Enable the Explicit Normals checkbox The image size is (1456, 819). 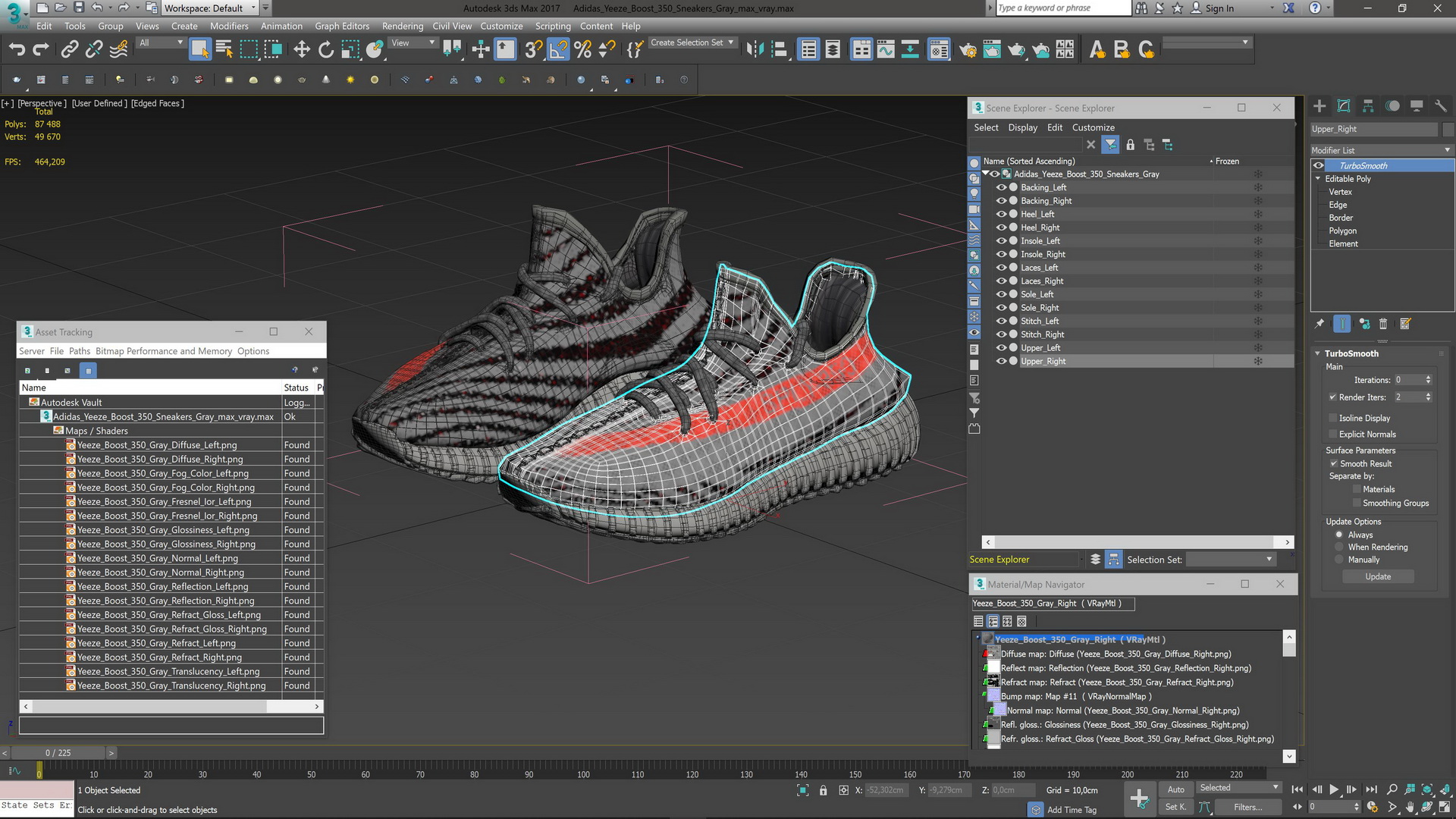(1332, 434)
